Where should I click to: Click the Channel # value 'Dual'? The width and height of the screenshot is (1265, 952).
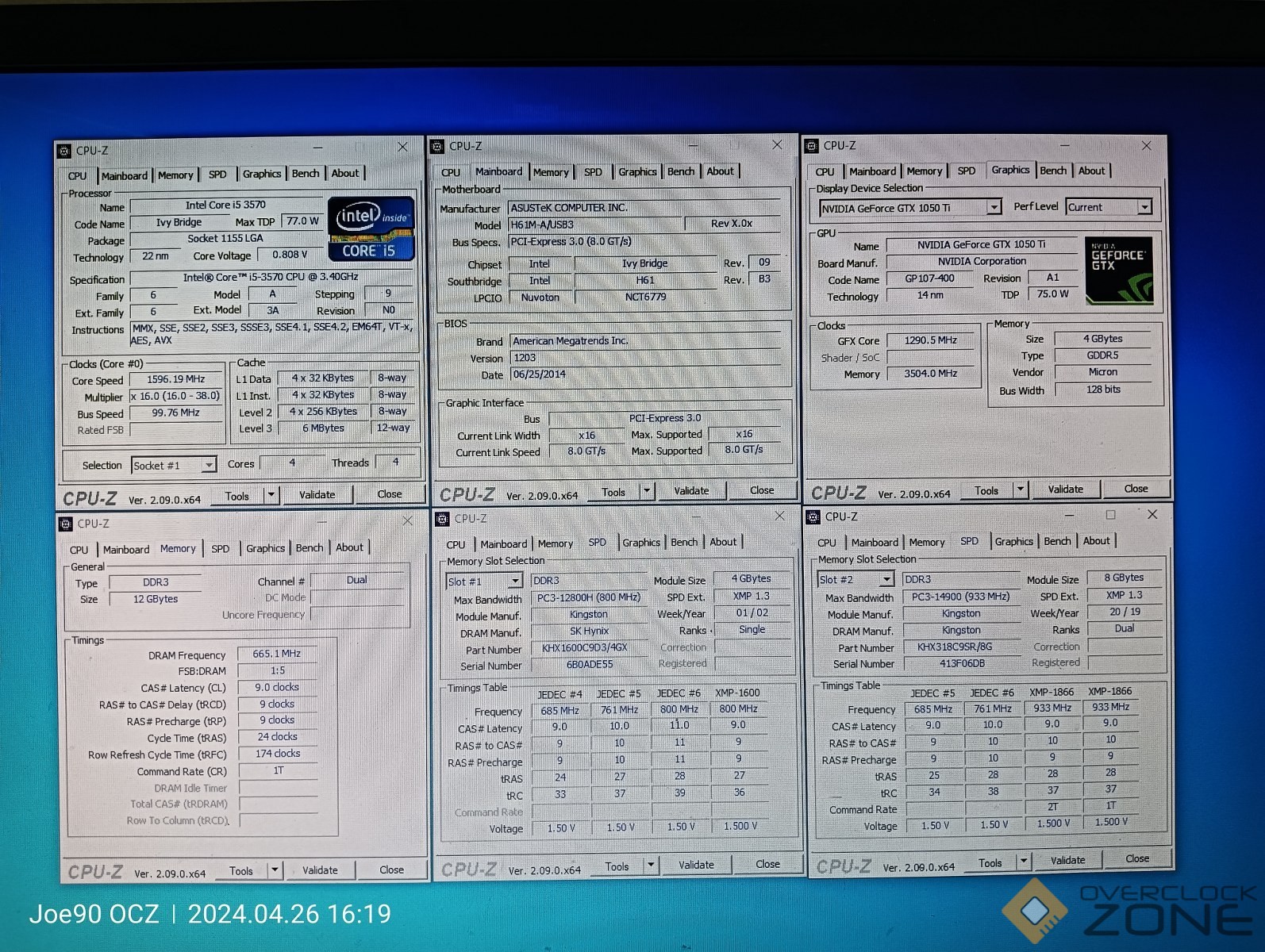(x=357, y=581)
